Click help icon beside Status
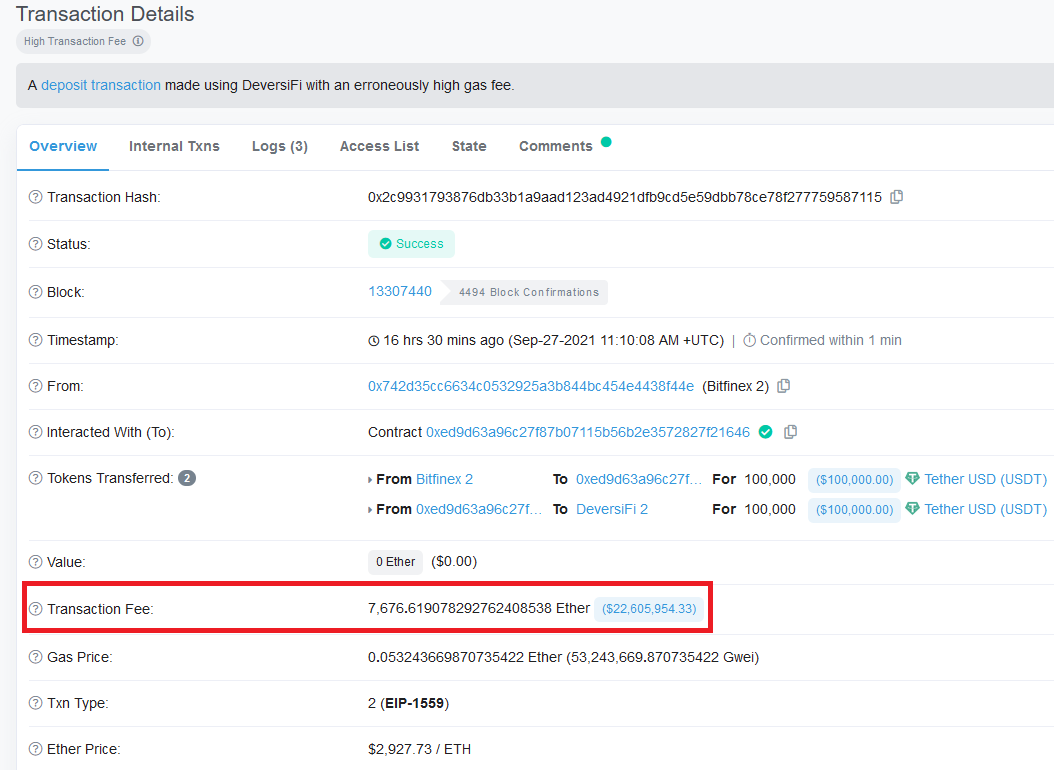This screenshot has height=770, width=1054. tap(36, 244)
